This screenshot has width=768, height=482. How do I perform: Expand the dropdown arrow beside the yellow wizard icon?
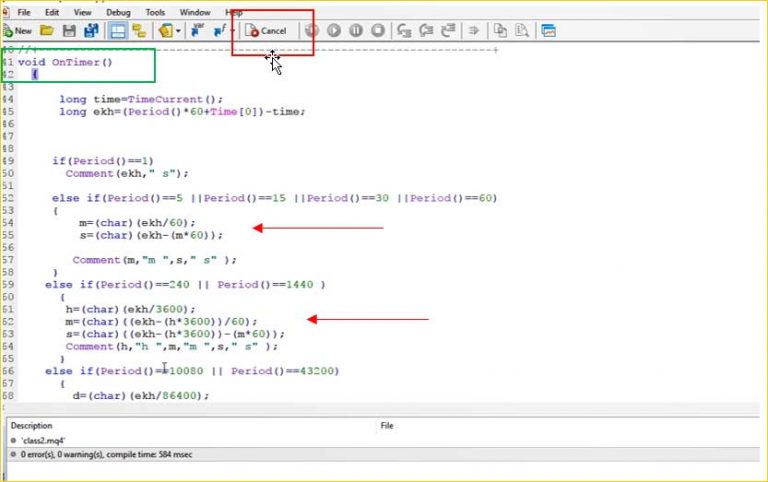coord(178,31)
